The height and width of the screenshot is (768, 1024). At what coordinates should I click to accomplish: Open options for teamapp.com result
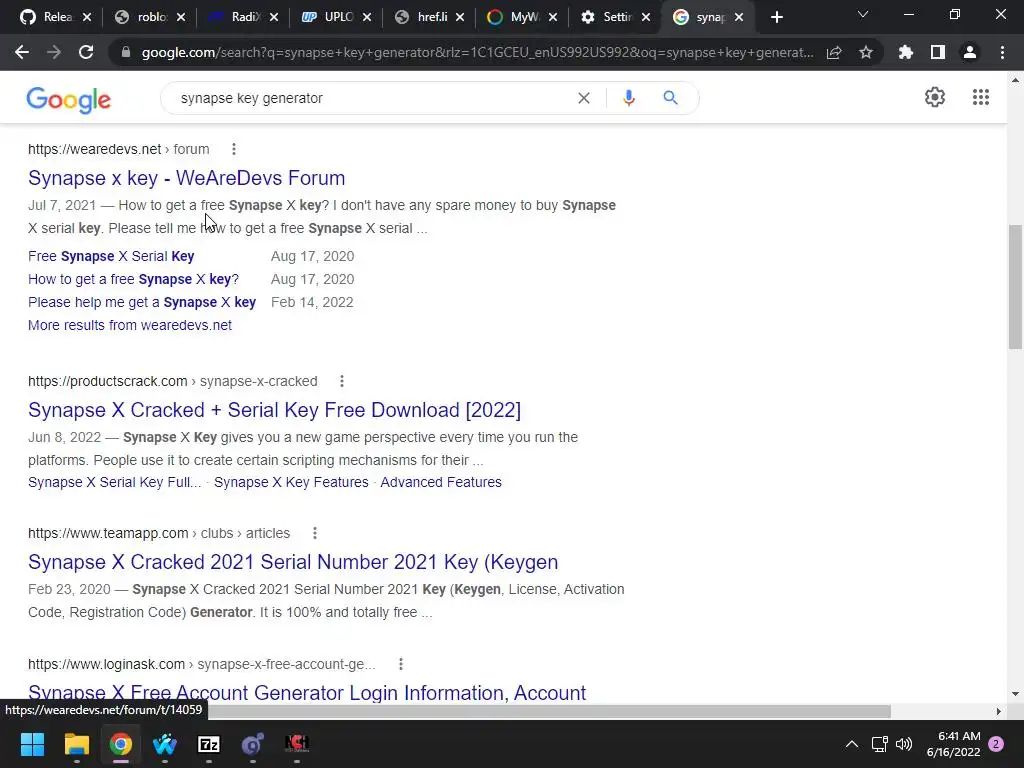[x=315, y=533]
